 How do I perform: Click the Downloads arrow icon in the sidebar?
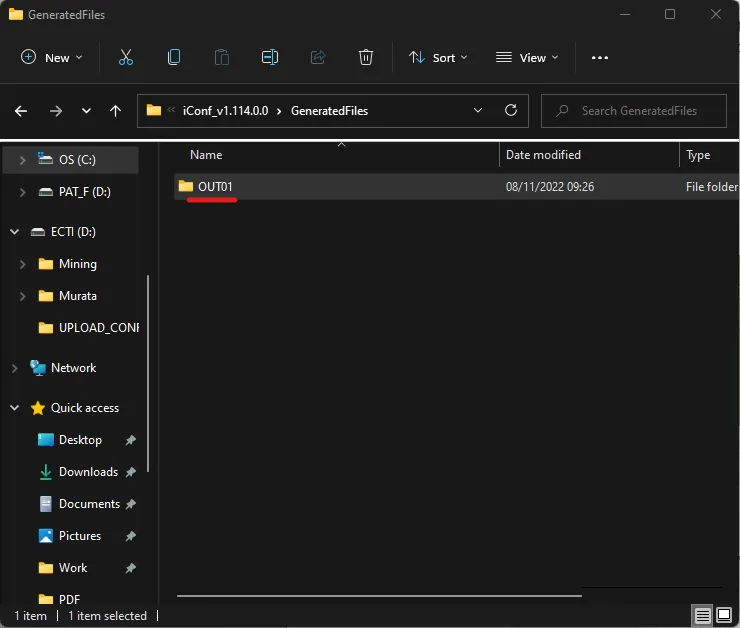[x=45, y=472]
